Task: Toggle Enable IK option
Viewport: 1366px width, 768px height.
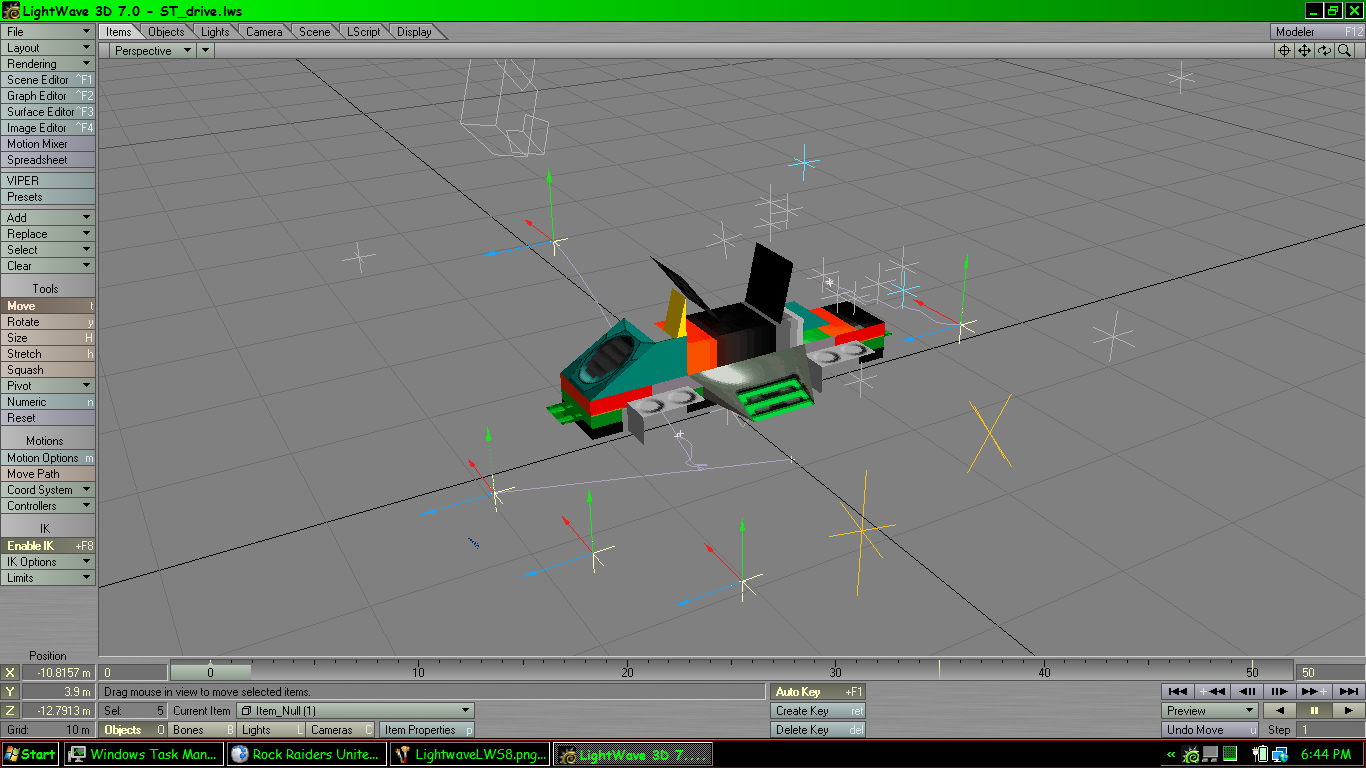Action: coord(48,546)
